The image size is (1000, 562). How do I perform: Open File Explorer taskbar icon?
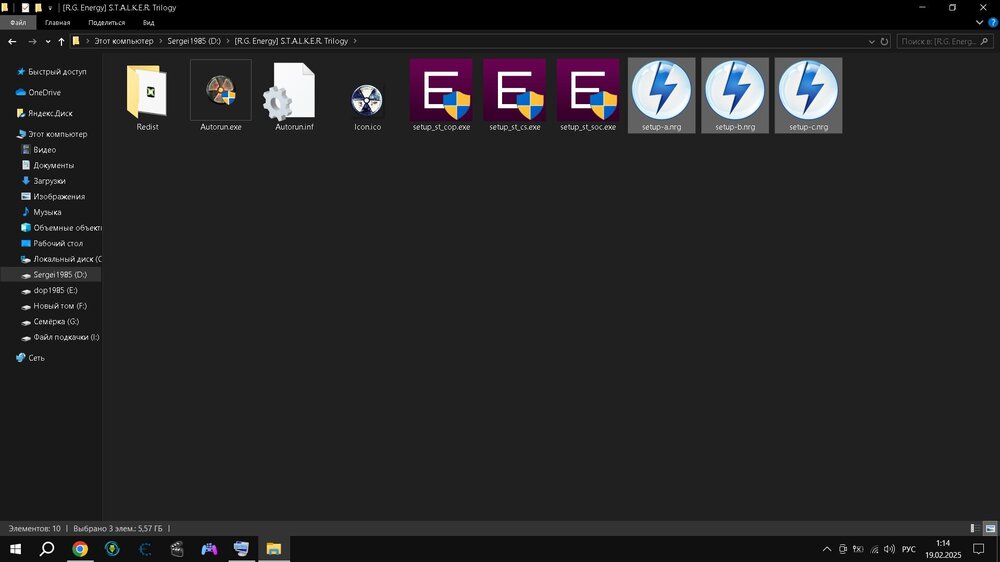[x=274, y=549]
